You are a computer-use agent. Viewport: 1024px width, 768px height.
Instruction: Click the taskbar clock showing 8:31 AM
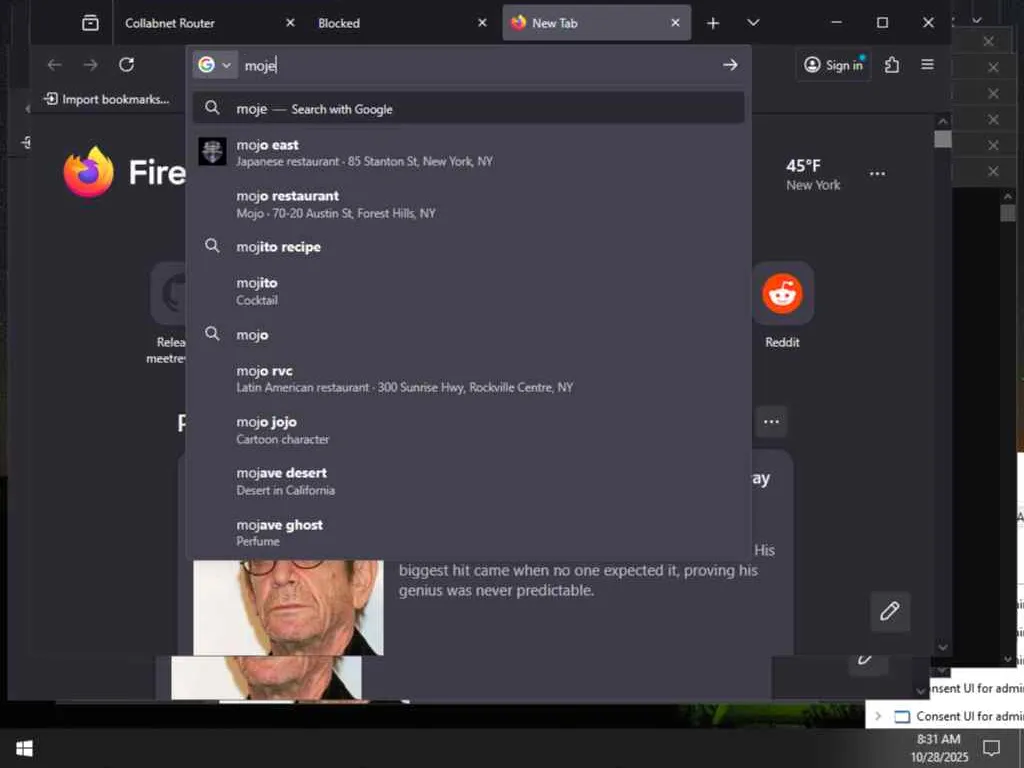(939, 748)
